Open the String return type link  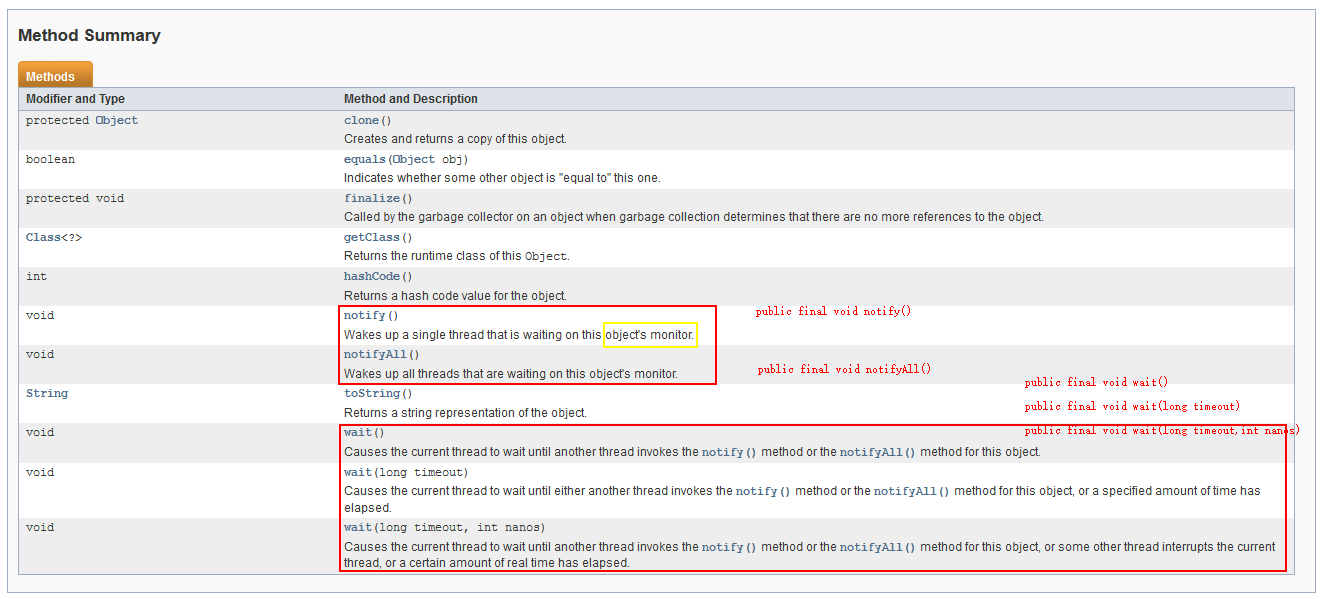point(47,393)
